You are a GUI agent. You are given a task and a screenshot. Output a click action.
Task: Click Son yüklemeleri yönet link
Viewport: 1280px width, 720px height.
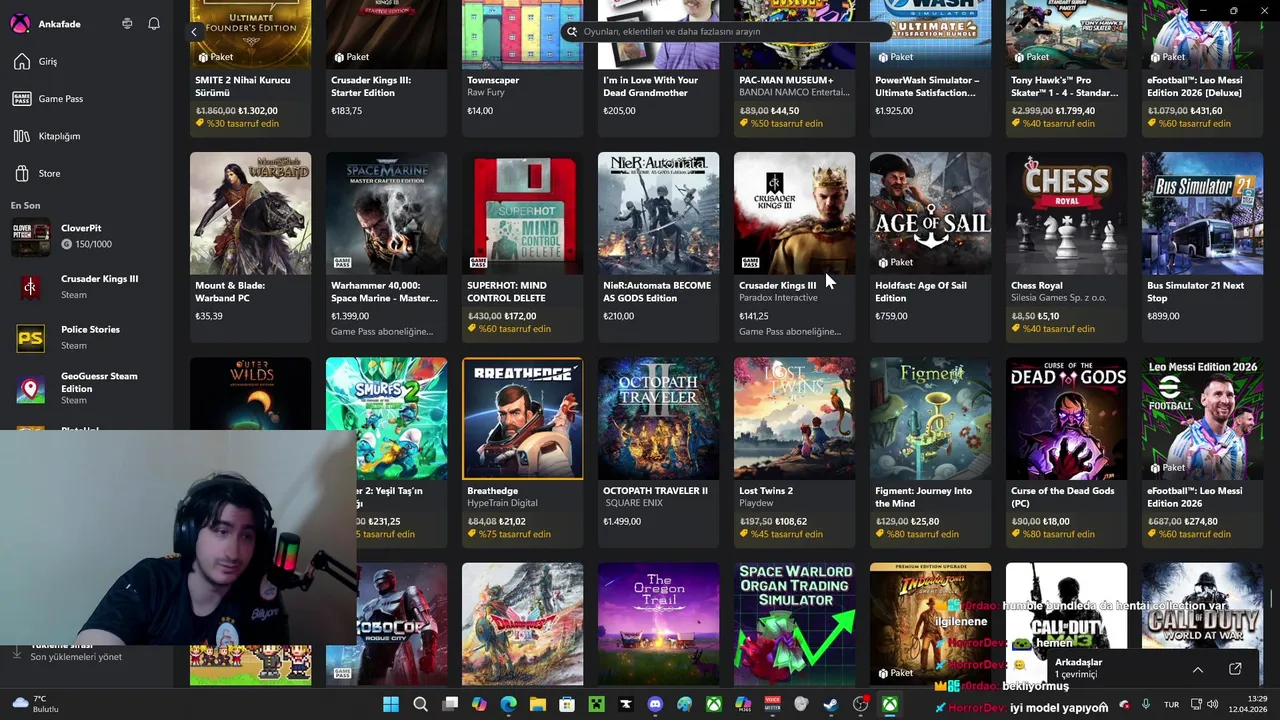76,657
